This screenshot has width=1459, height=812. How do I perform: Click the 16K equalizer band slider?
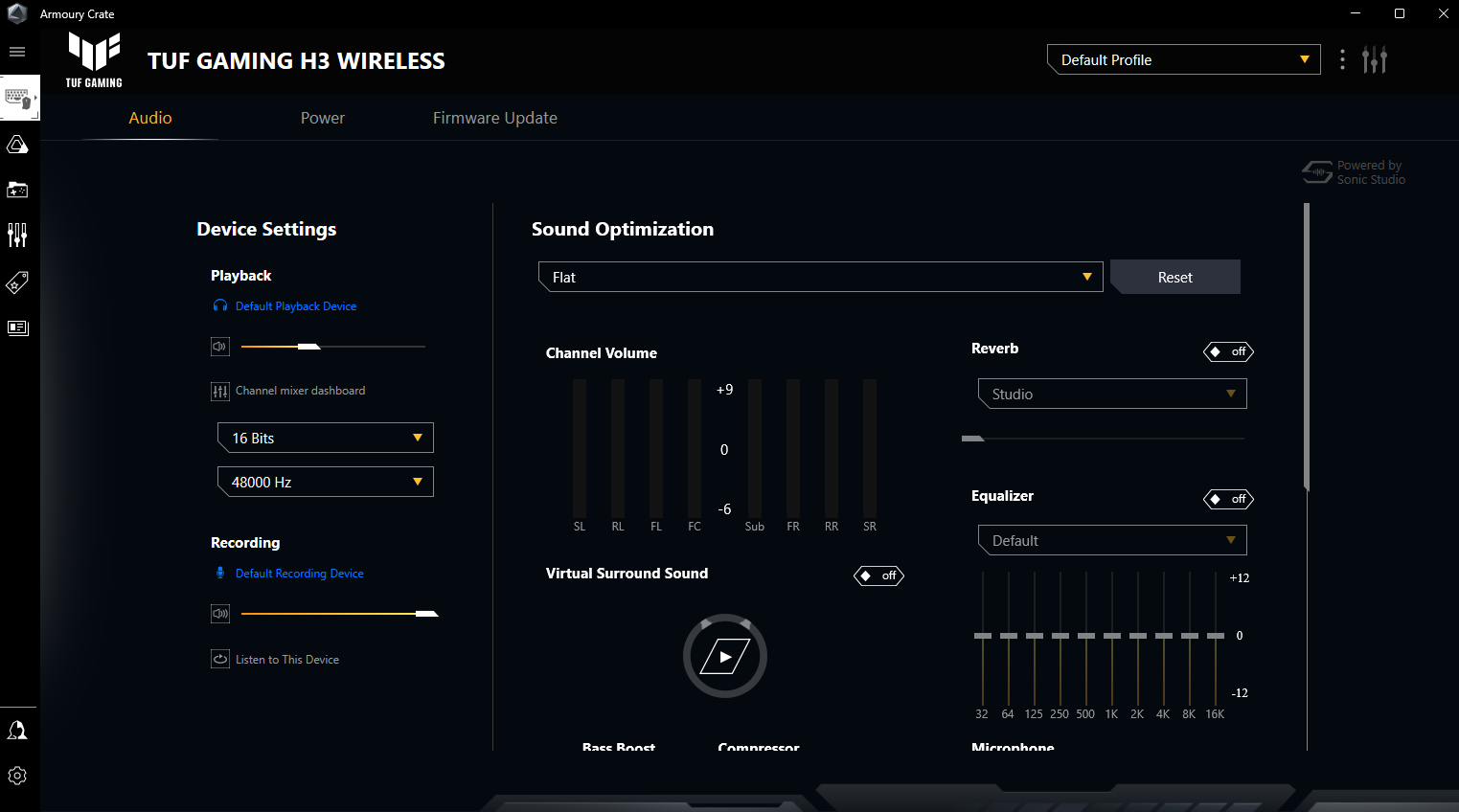[1216, 636]
